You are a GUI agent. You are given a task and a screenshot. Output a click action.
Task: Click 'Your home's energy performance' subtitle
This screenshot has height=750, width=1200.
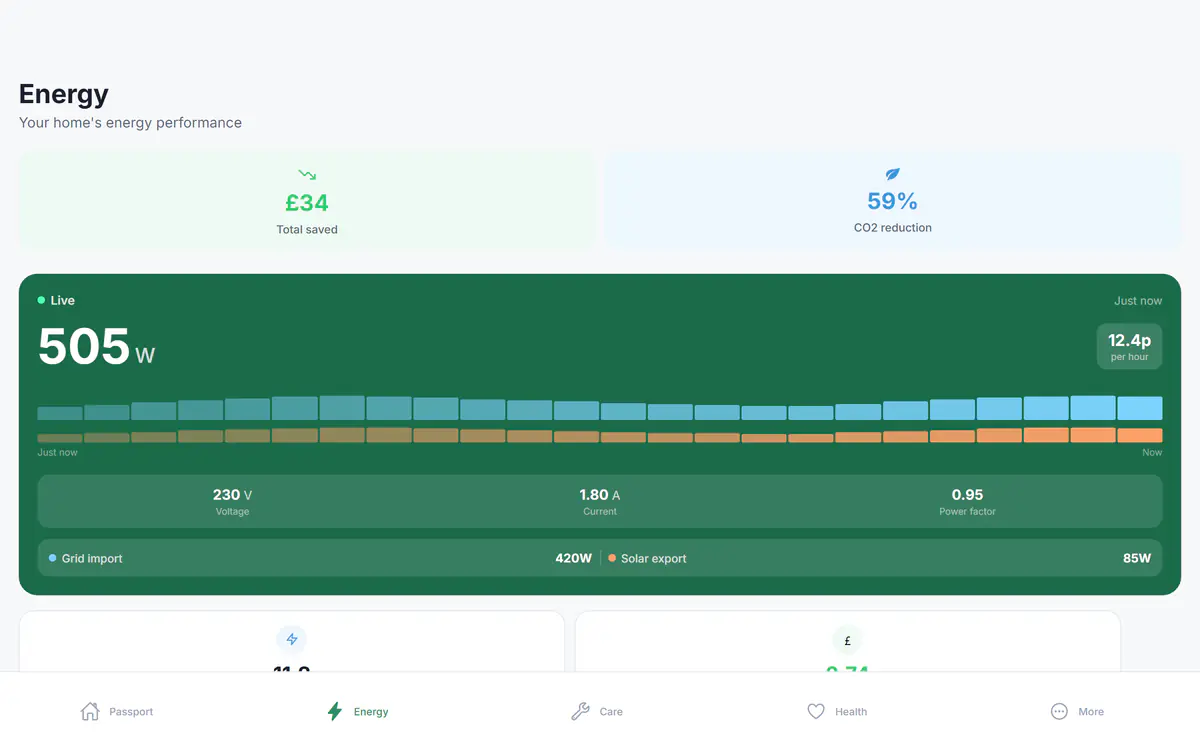[130, 123]
